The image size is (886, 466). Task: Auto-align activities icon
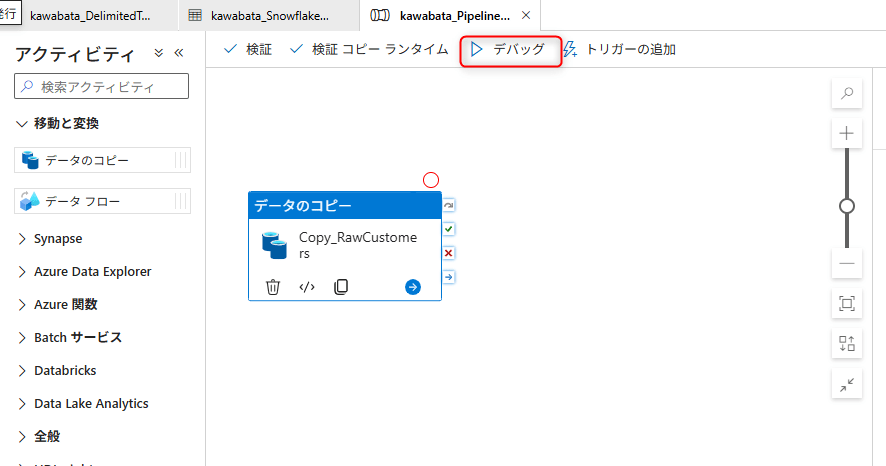click(846, 343)
